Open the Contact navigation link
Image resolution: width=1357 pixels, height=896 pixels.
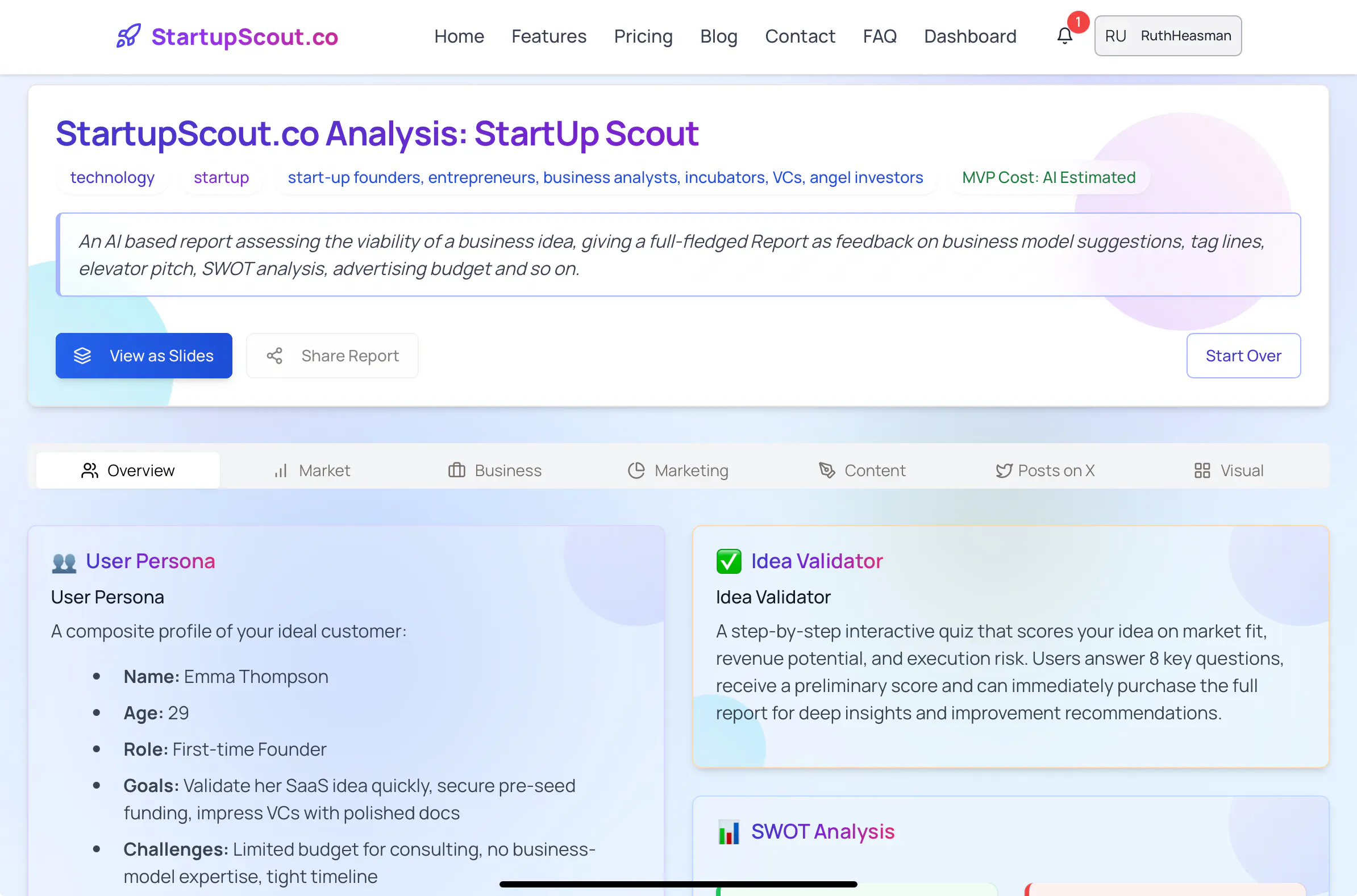[x=800, y=36]
